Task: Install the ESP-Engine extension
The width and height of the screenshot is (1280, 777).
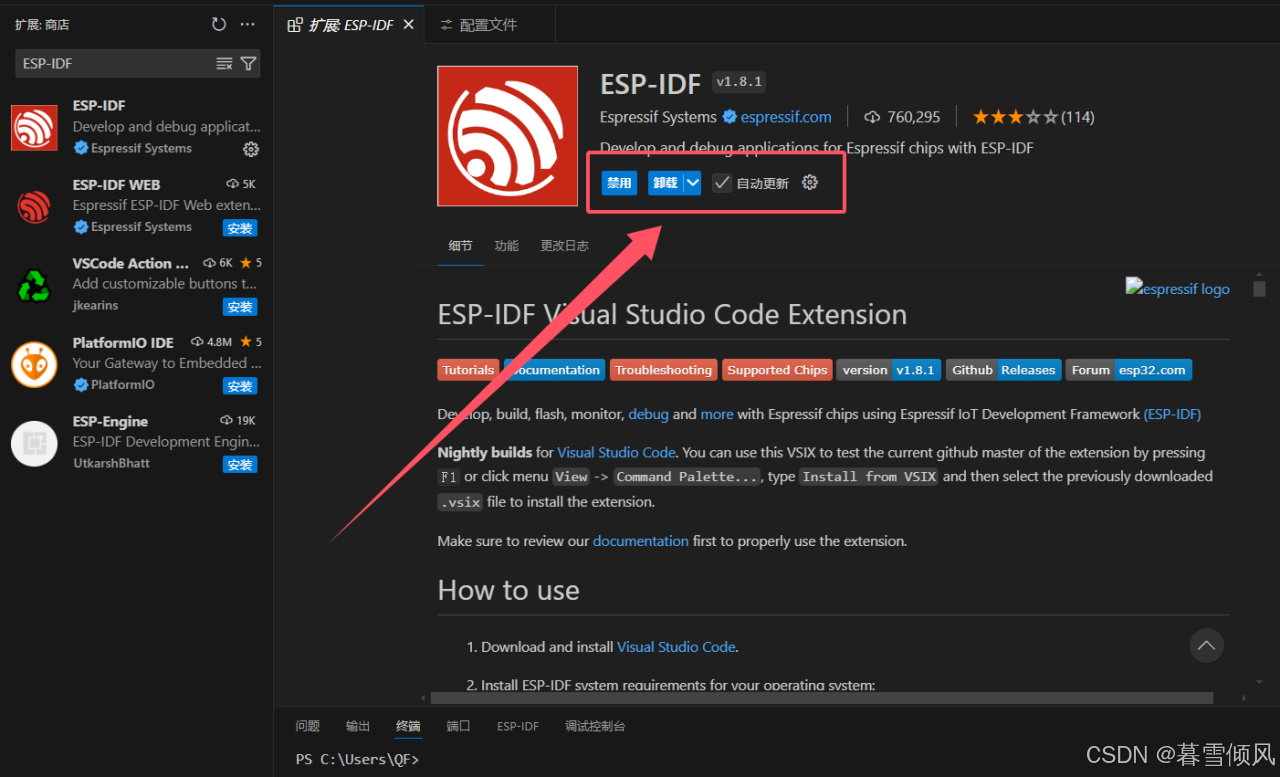Action: click(240, 465)
